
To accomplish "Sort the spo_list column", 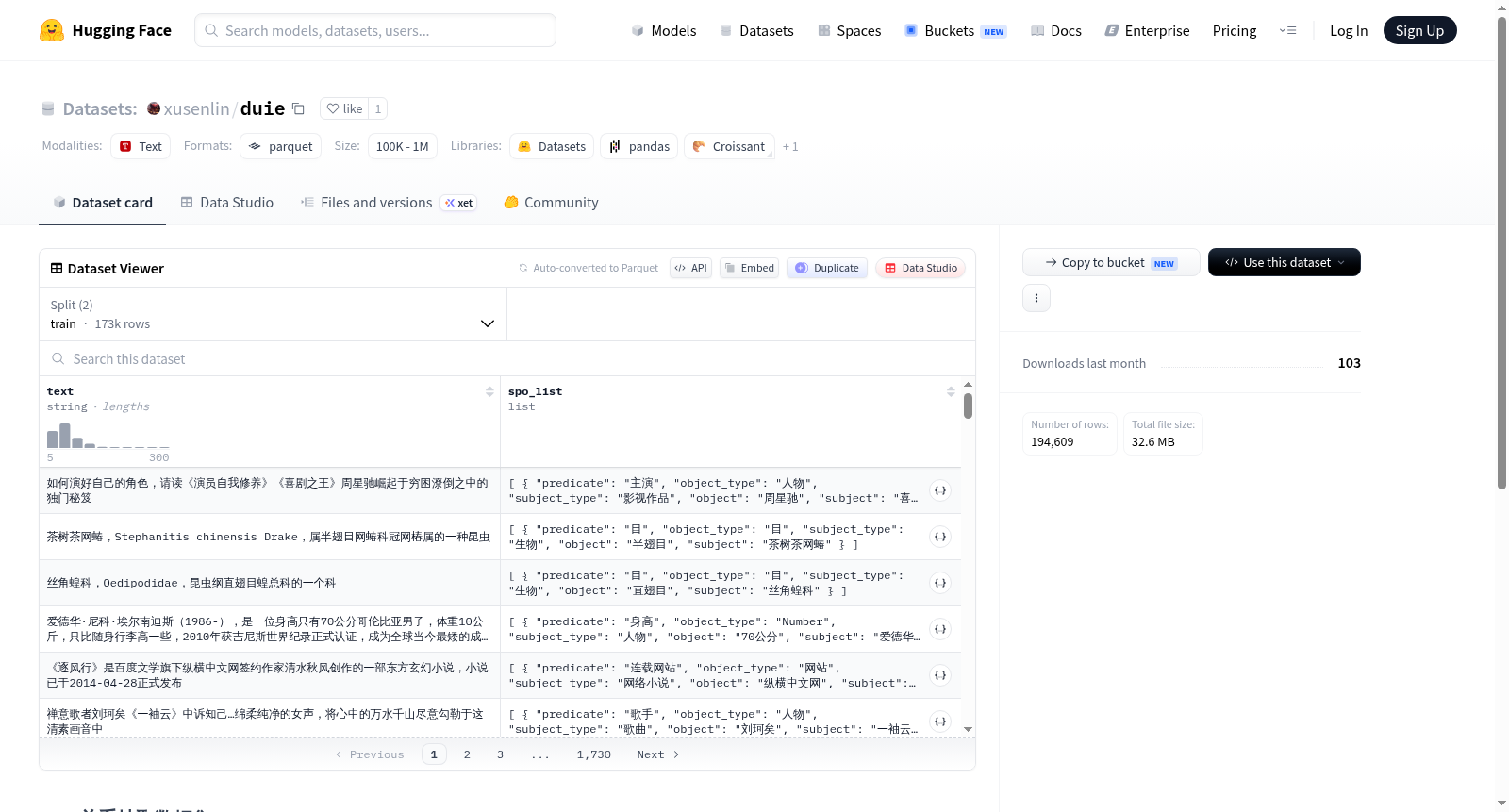I will [x=951, y=391].
